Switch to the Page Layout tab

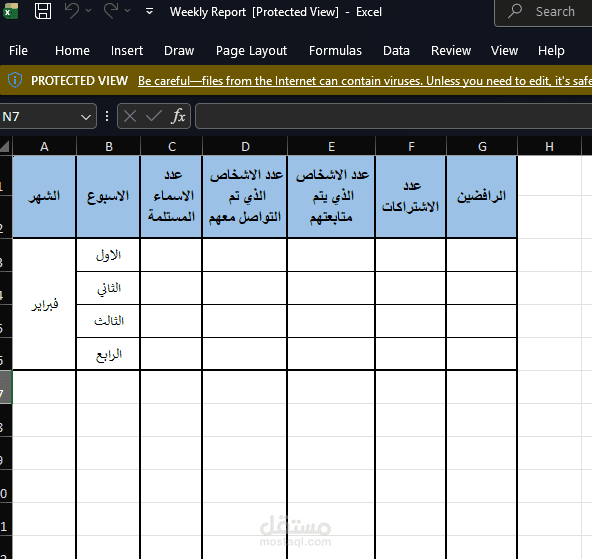(x=251, y=51)
